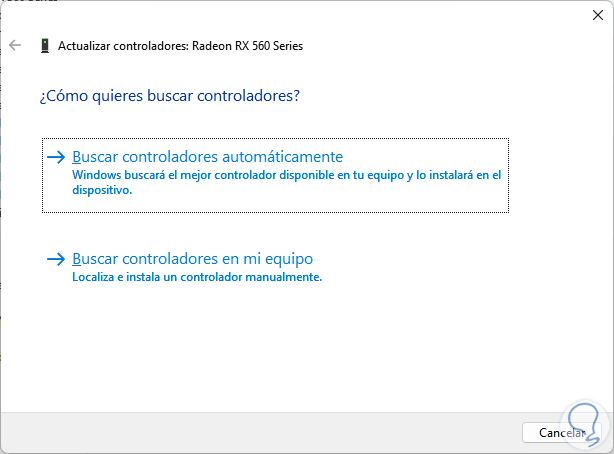Click the underlined B in Buscar controladores automáticamente
This screenshot has height=454, width=614.
[76, 157]
